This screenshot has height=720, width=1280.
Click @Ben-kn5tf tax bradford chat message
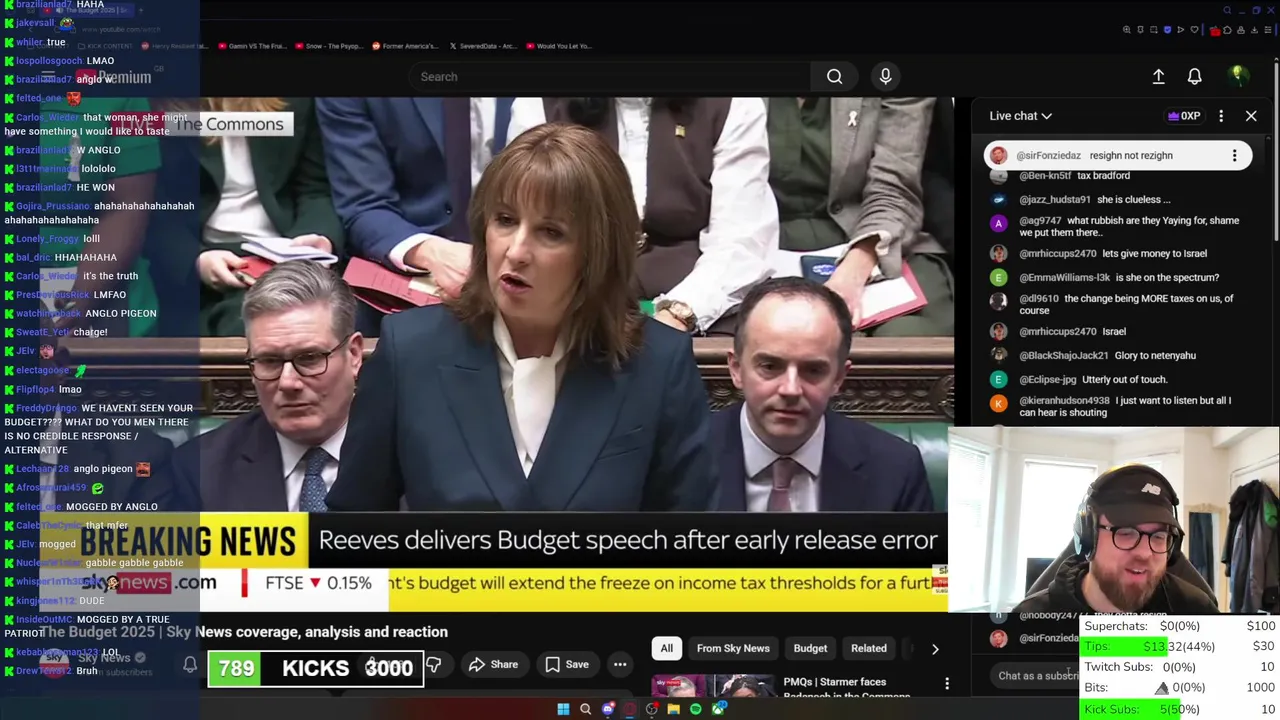[x=1075, y=176]
